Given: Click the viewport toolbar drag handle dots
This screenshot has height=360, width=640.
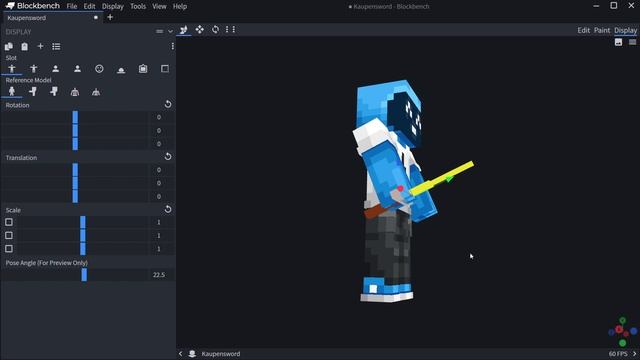Looking at the screenshot, I should pyautogui.click(x=230, y=29).
